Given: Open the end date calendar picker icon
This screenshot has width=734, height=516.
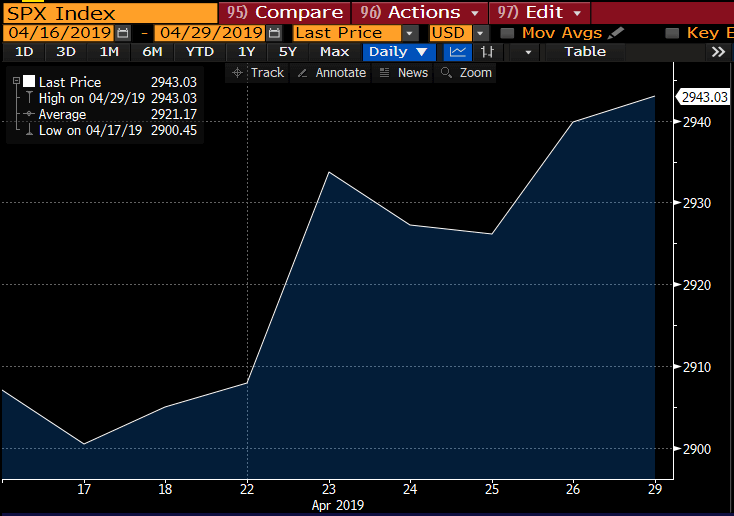Looking at the screenshot, I should [274, 33].
